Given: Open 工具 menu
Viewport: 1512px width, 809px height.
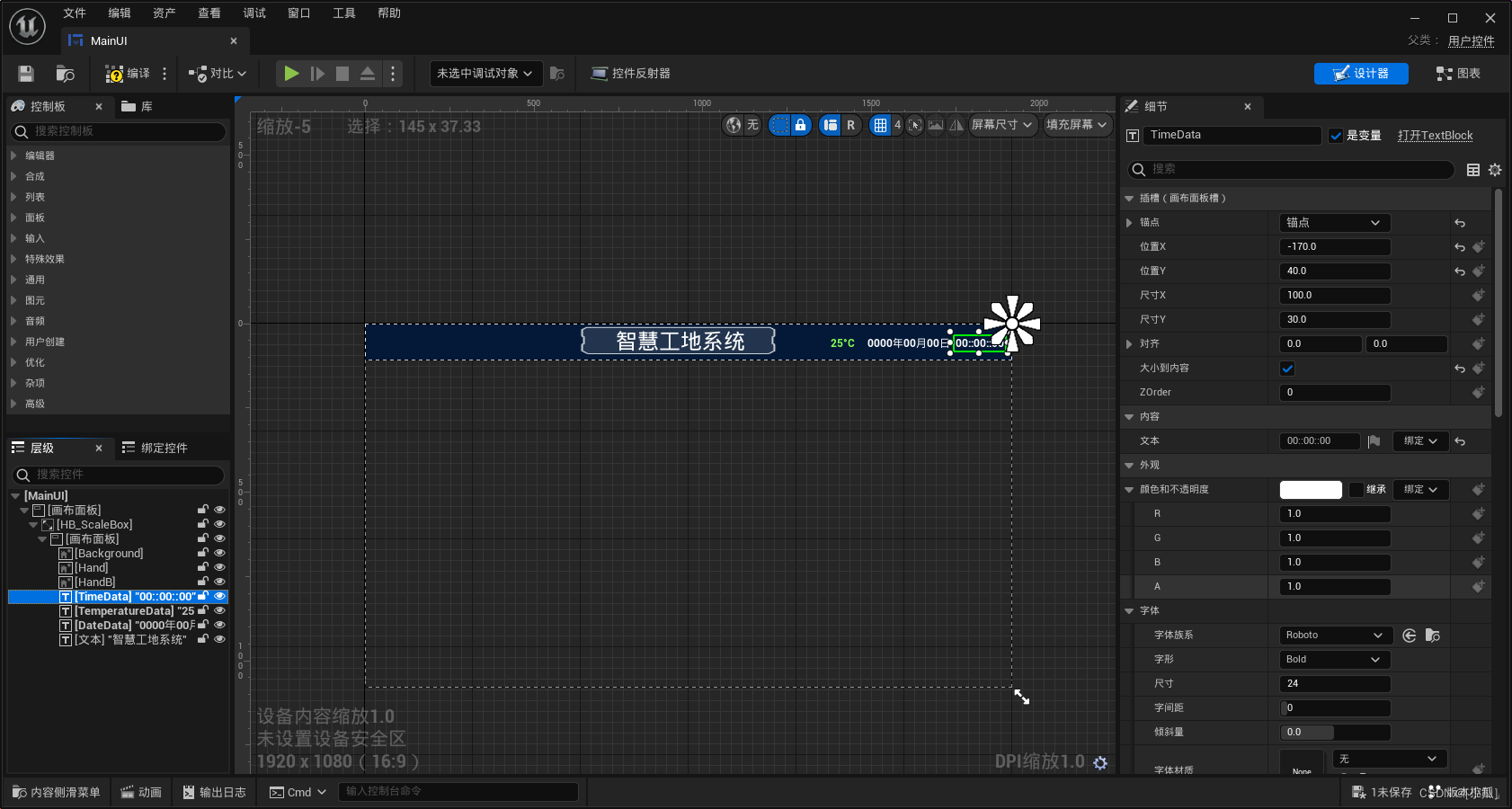Looking at the screenshot, I should click(344, 13).
